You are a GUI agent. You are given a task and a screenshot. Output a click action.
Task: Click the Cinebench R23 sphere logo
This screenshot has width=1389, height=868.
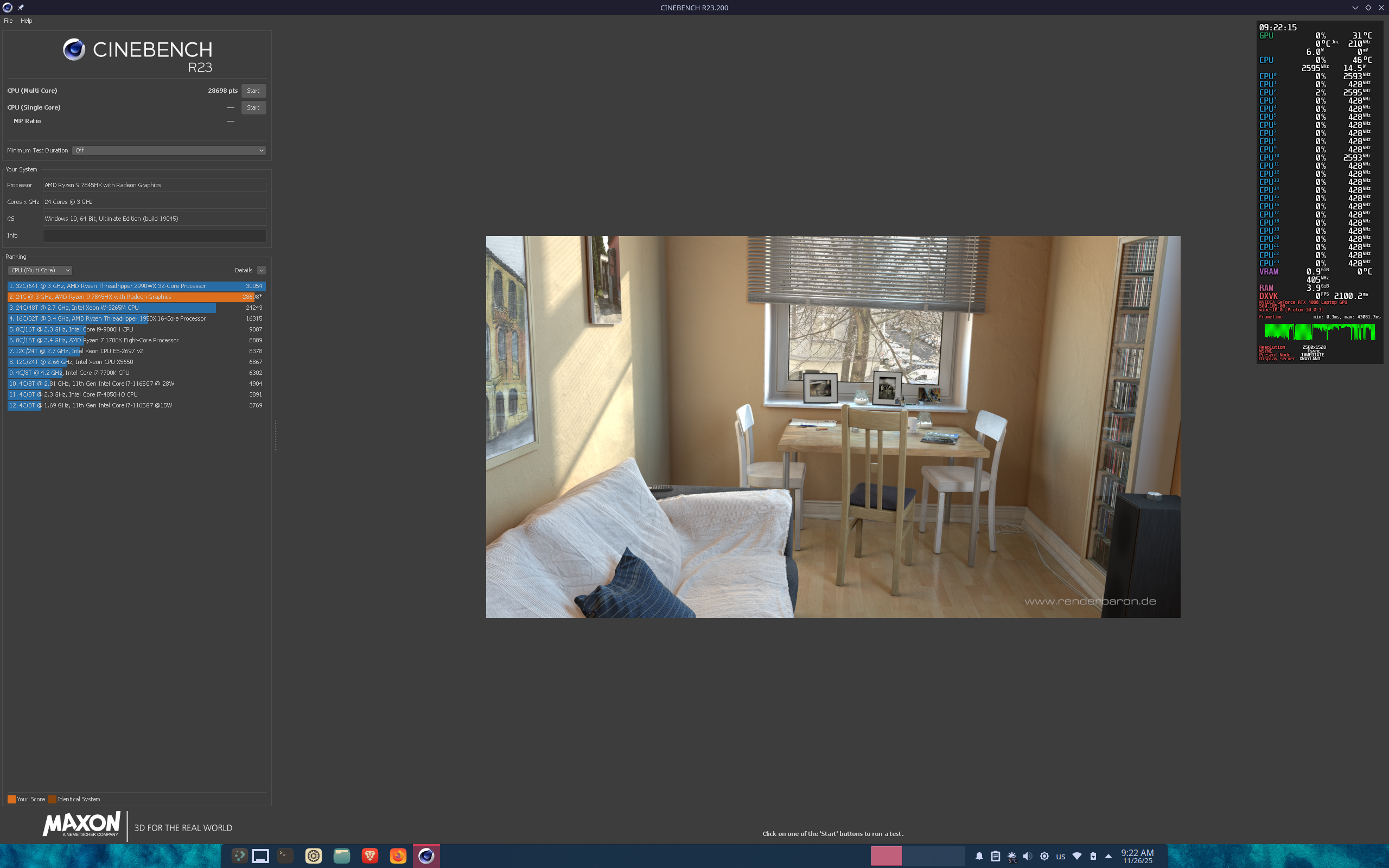click(74, 50)
